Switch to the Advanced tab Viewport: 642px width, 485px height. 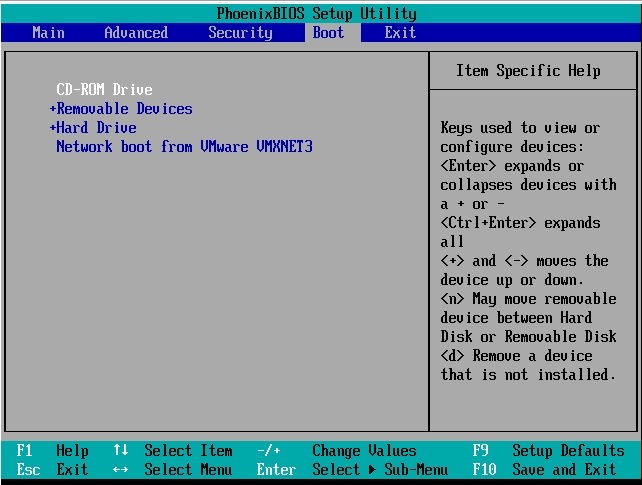point(136,33)
